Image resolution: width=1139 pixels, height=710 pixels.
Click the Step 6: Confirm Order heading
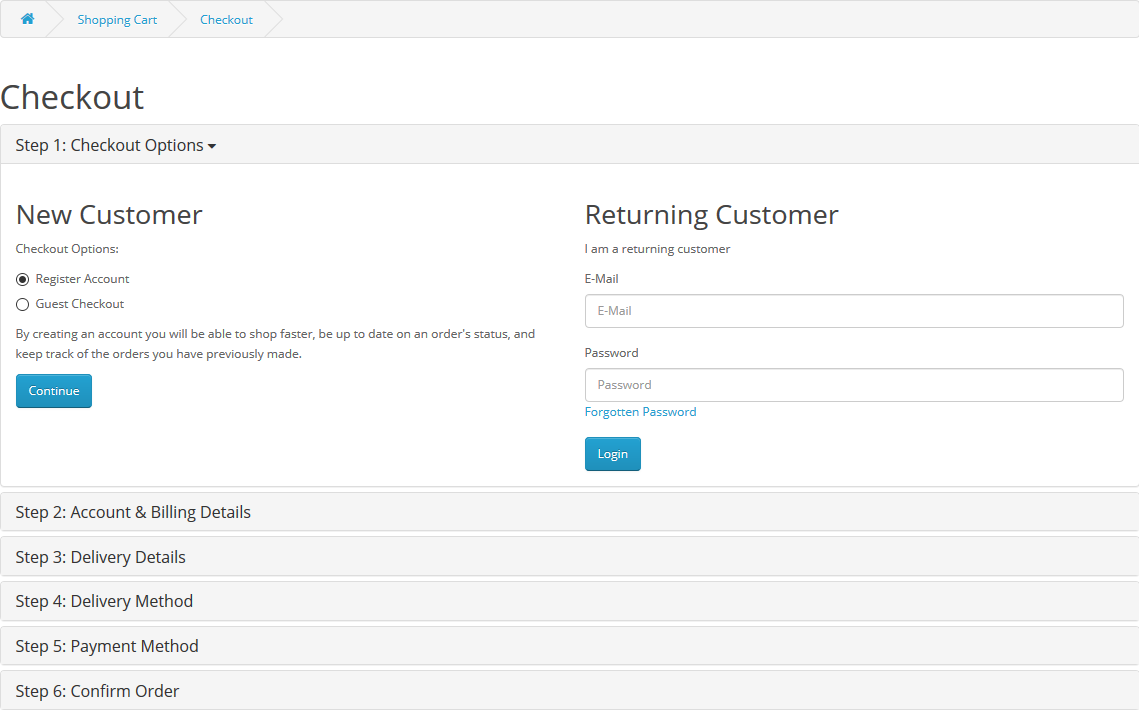point(97,691)
